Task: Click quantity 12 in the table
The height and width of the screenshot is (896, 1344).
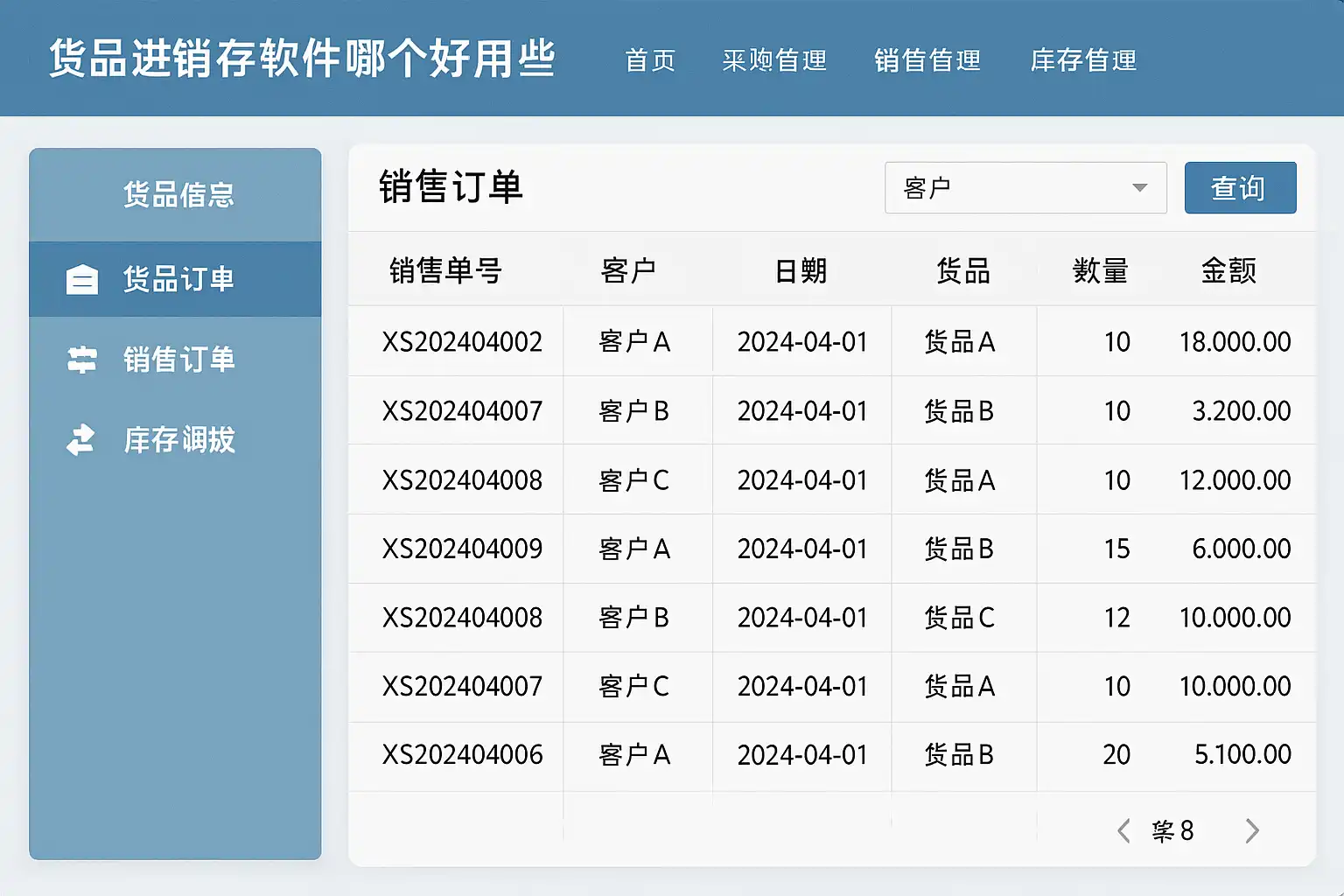Action: [1116, 618]
